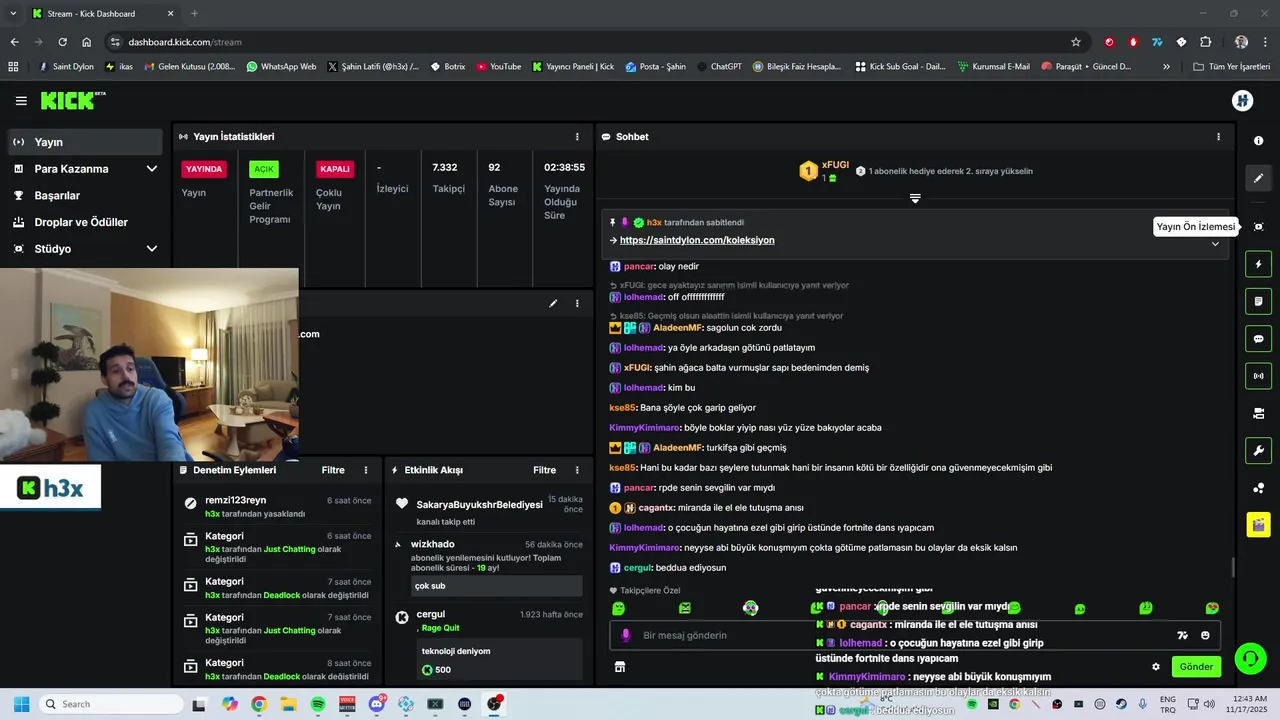The height and width of the screenshot is (720, 1280).
Task: Reload the page
Action: point(63,42)
